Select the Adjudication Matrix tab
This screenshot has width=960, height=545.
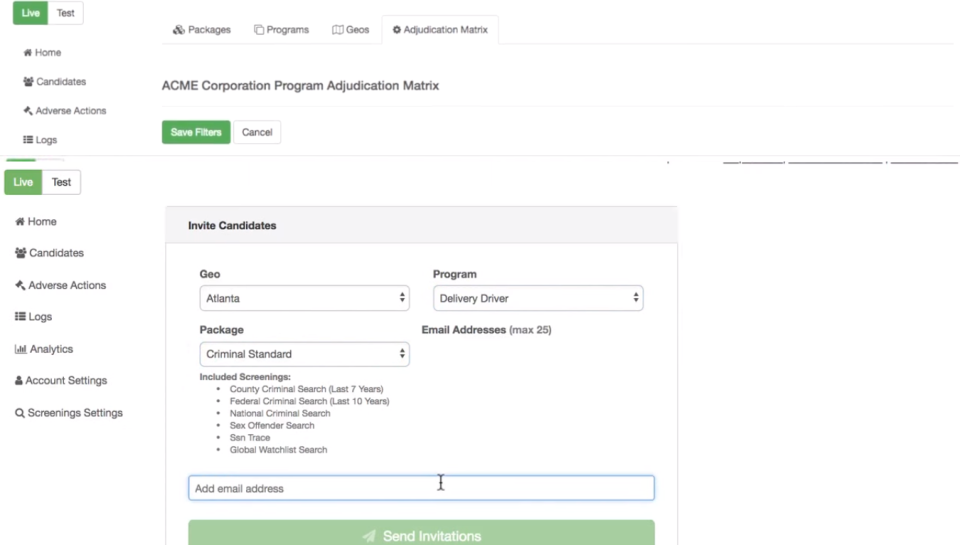tap(440, 29)
